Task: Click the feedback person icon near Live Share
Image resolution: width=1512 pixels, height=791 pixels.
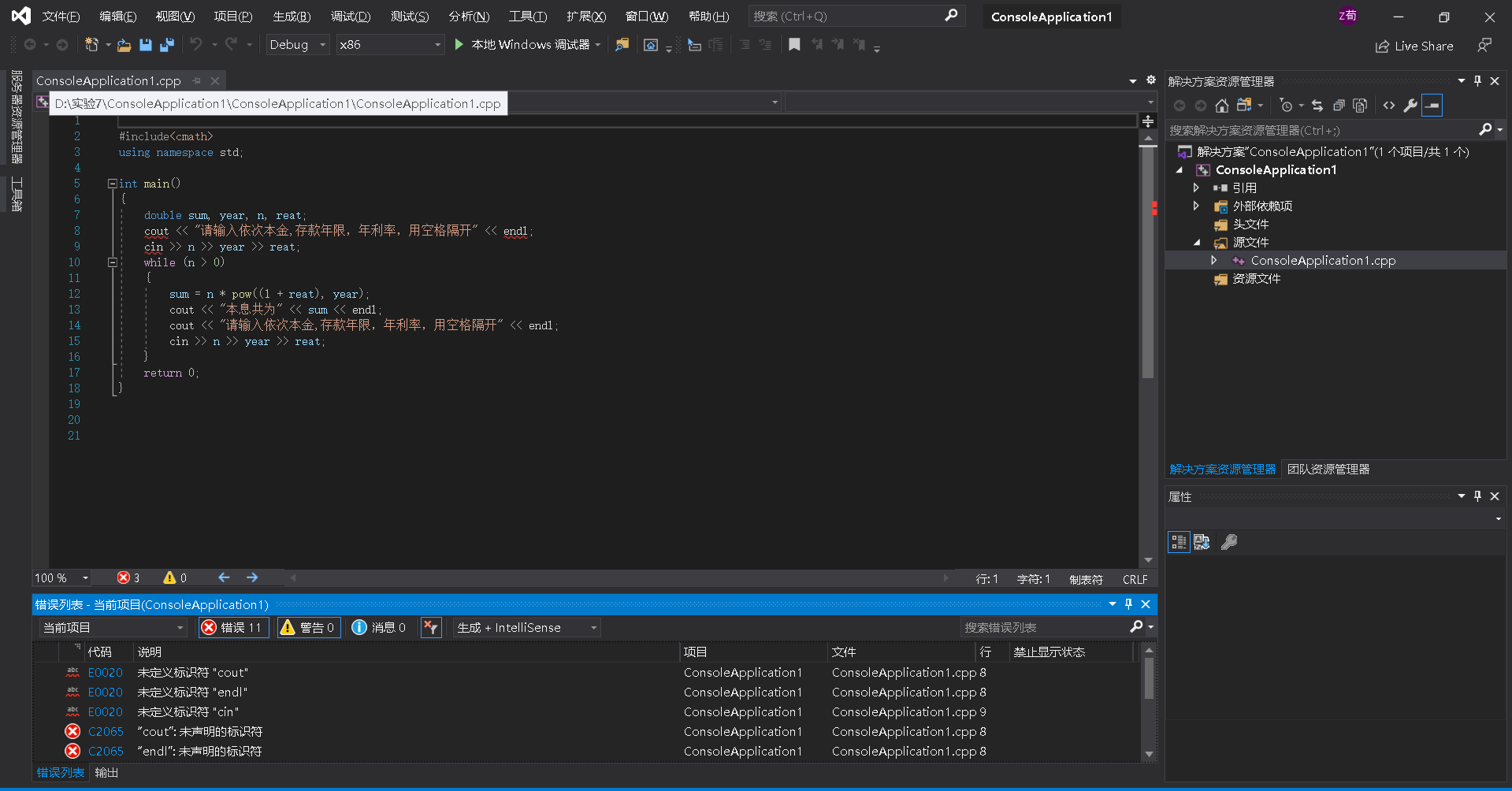Action: pos(1485,46)
